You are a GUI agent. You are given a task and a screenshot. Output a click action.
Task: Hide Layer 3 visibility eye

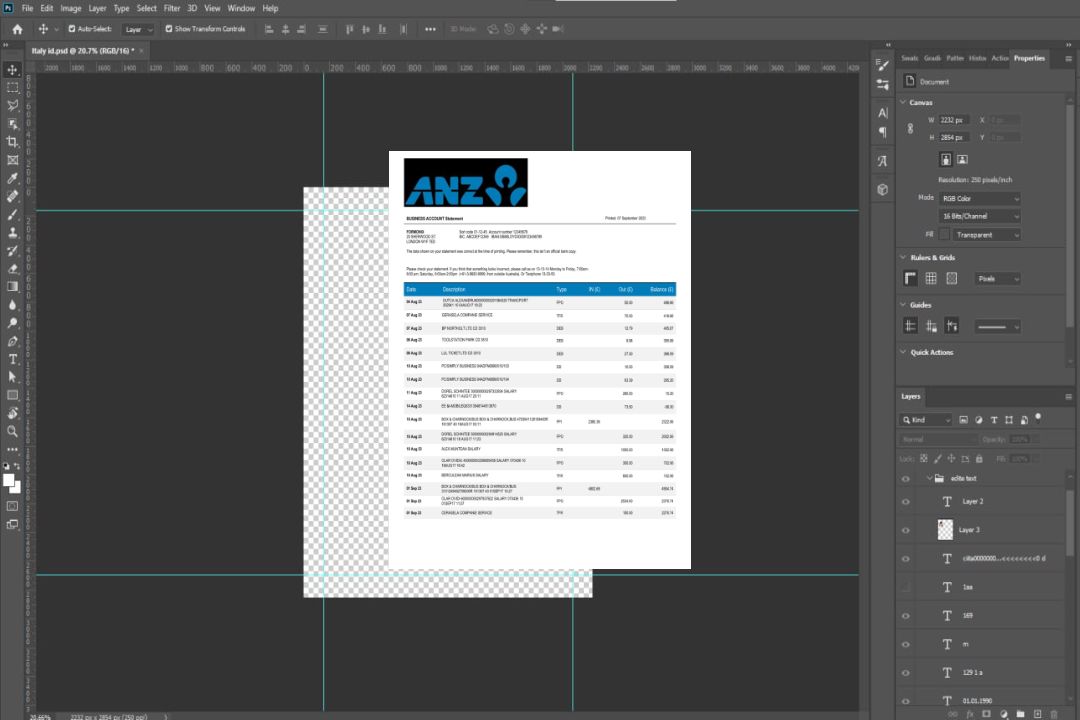[x=906, y=531]
